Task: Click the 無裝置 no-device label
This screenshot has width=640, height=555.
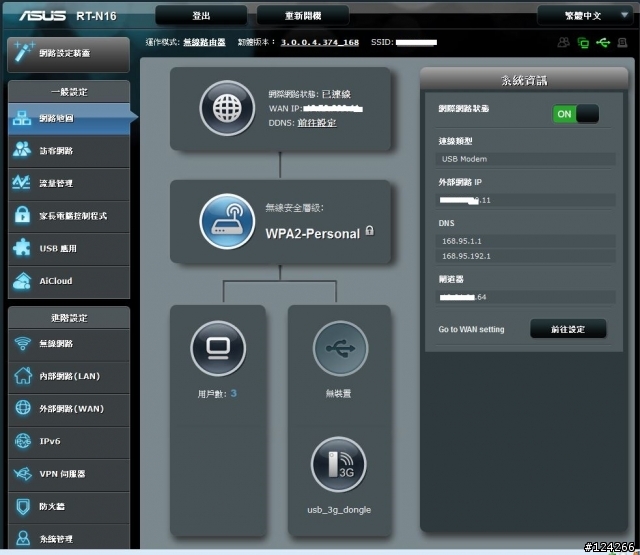Action: pyautogui.click(x=338, y=394)
